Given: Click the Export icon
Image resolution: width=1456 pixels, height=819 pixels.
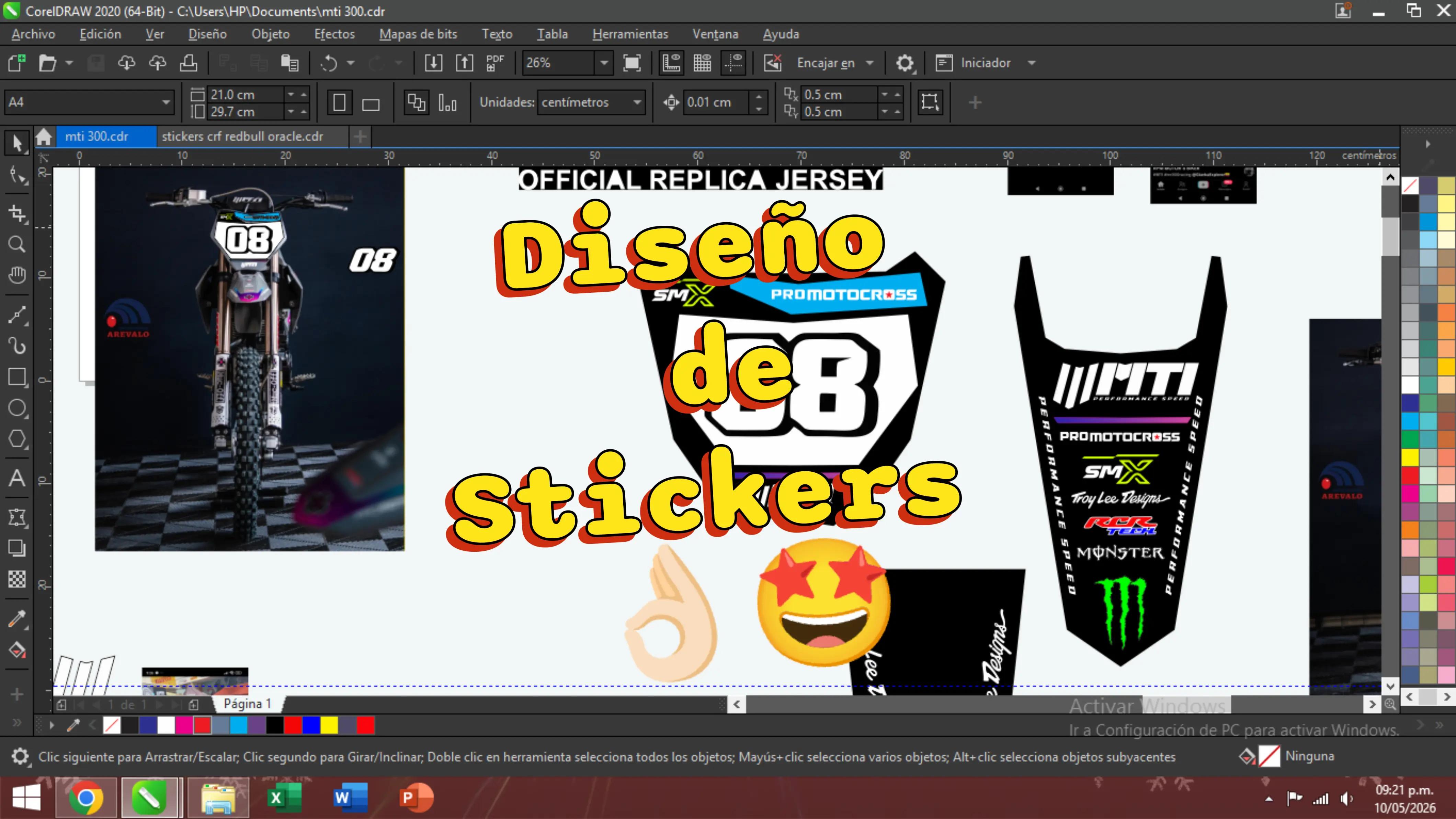Looking at the screenshot, I should [x=464, y=63].
